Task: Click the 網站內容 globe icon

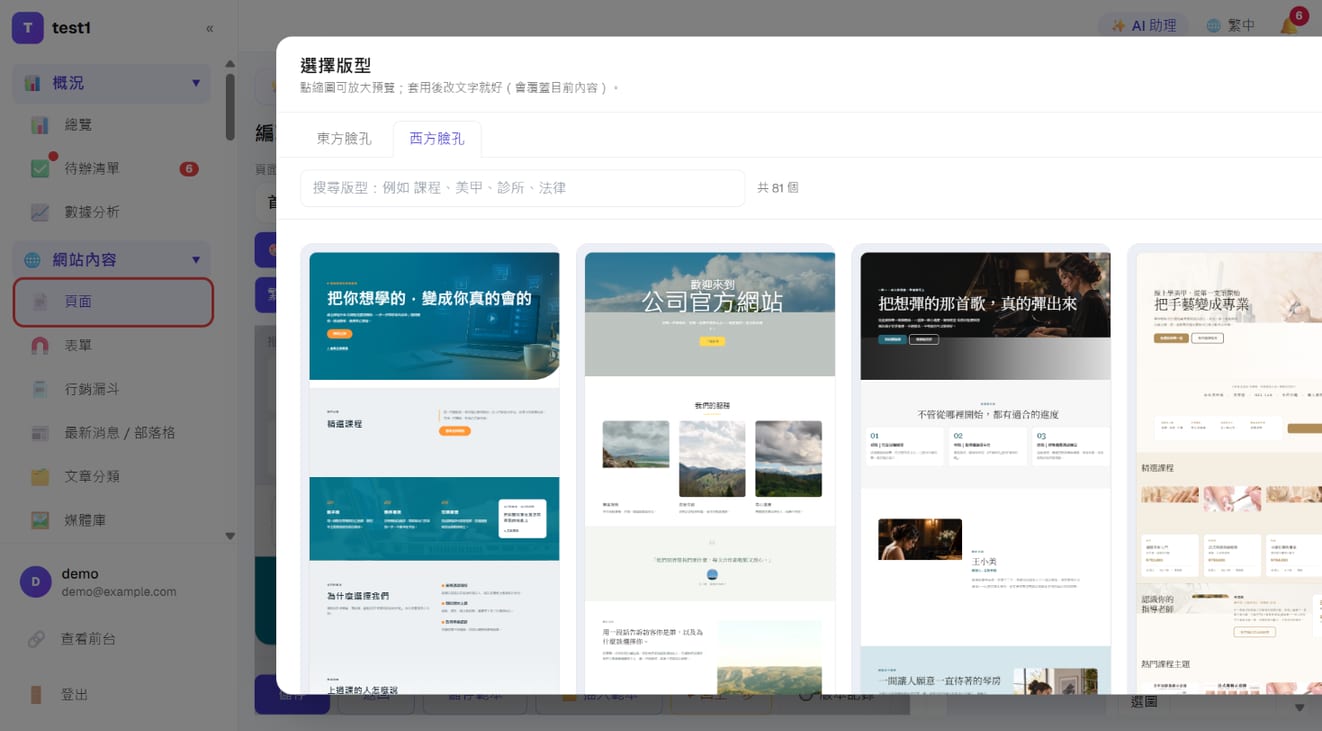Action: pos(33,260)
